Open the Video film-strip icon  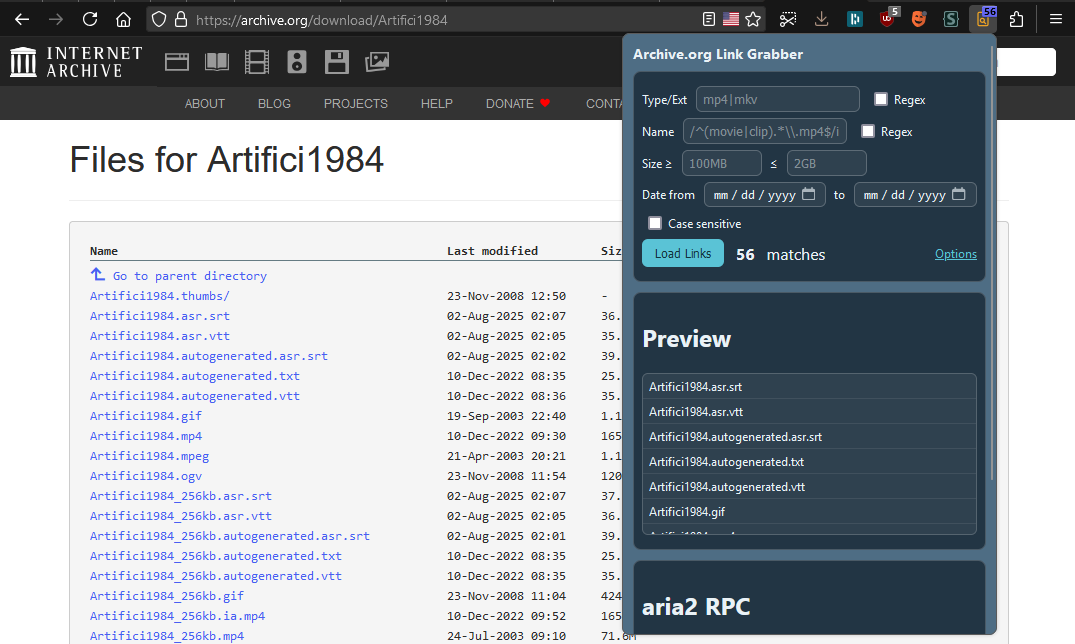coord(257,62)
